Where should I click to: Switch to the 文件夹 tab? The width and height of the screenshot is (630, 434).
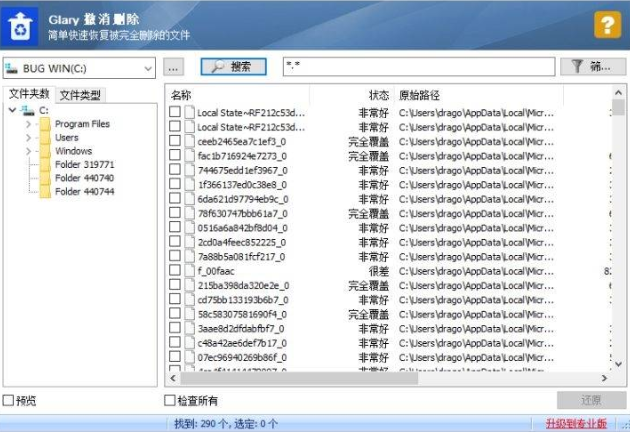pos(28,95)
